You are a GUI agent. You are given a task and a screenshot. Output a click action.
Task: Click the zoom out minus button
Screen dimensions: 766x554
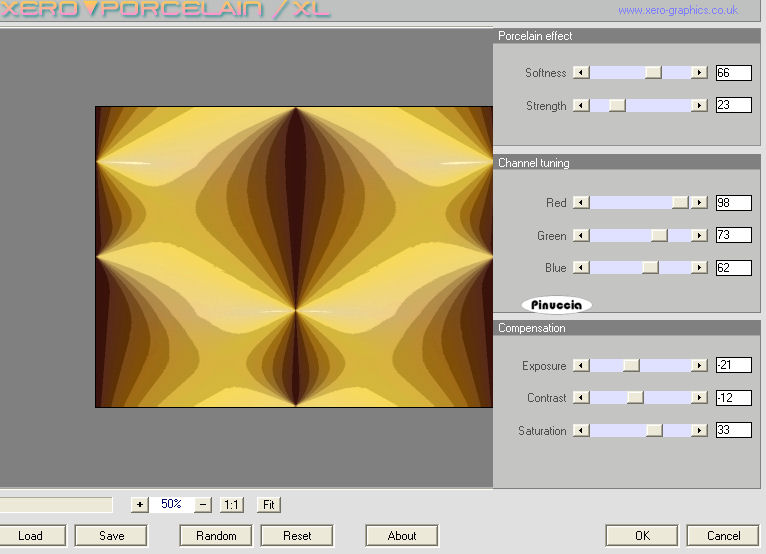[x=203, y=505]
